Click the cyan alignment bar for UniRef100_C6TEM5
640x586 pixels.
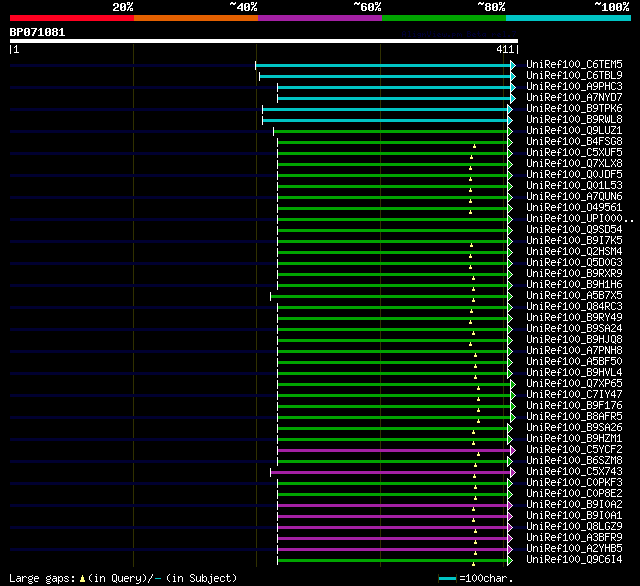tap(383, 65)
